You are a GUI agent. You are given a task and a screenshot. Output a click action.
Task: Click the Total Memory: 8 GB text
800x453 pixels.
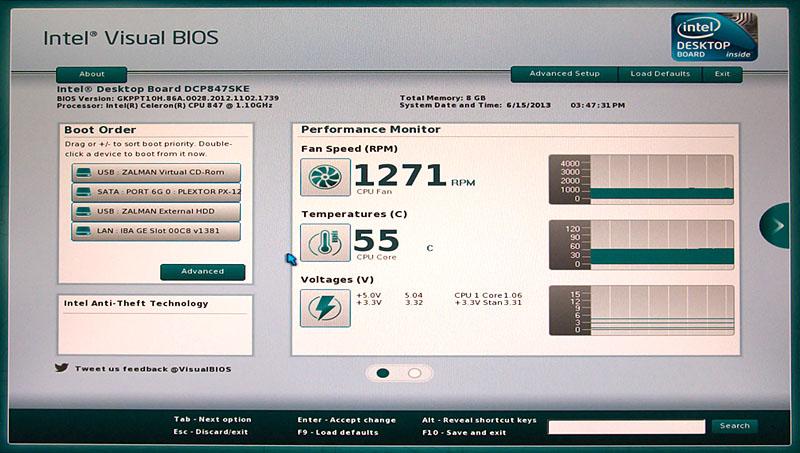point(443,97)
